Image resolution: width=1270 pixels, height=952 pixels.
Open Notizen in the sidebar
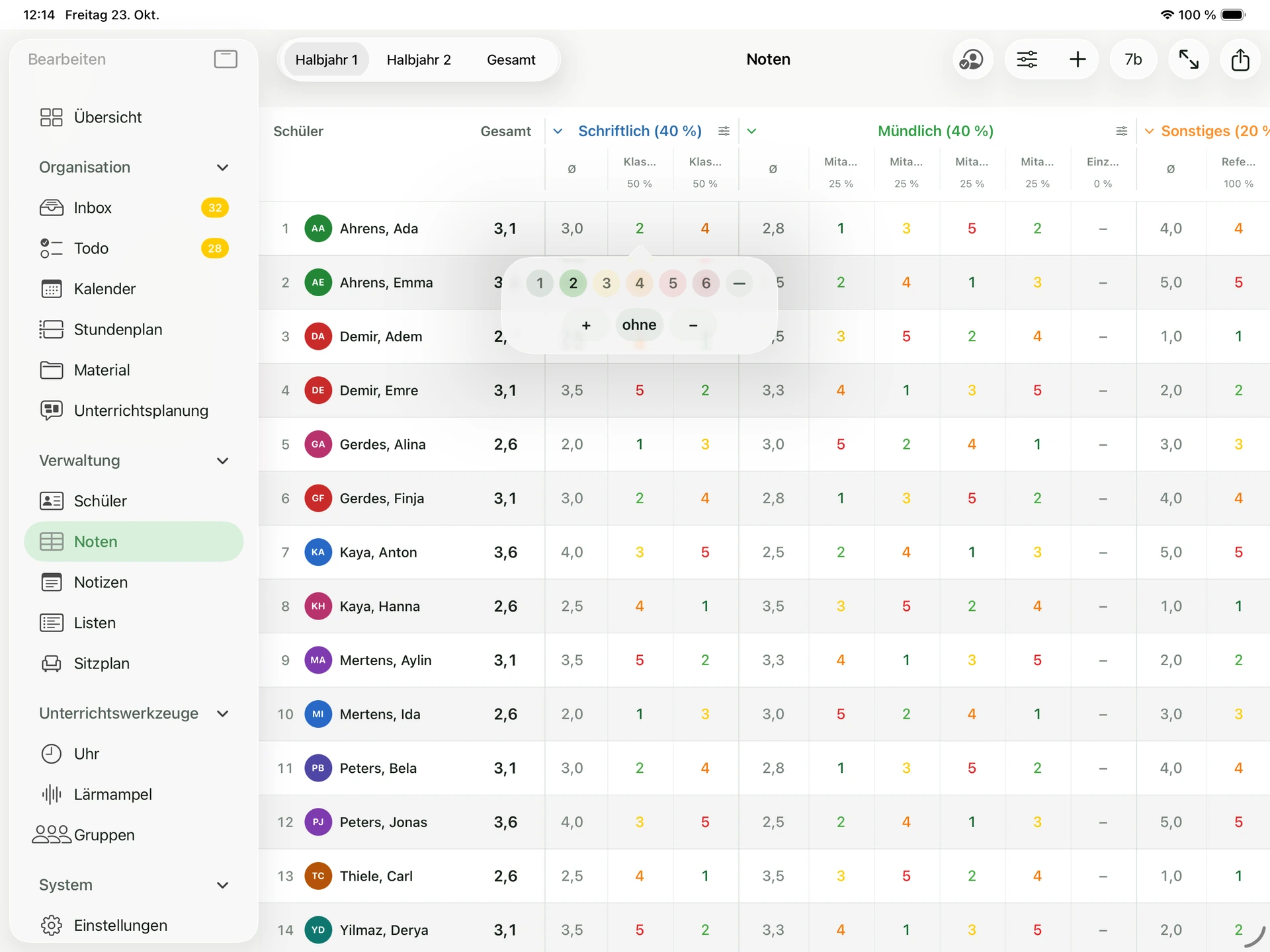click(x=134, y=582)
